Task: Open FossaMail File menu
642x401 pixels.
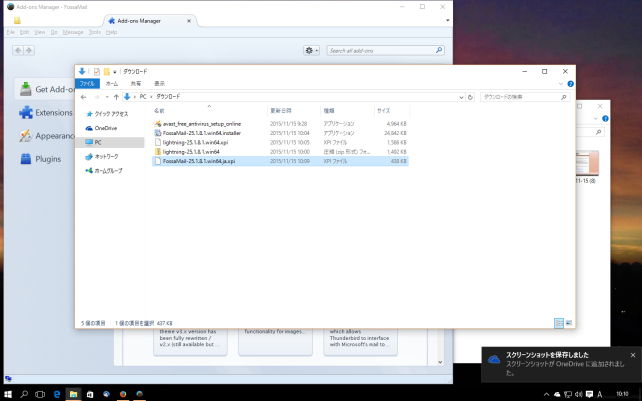Action: pos(11,32)
